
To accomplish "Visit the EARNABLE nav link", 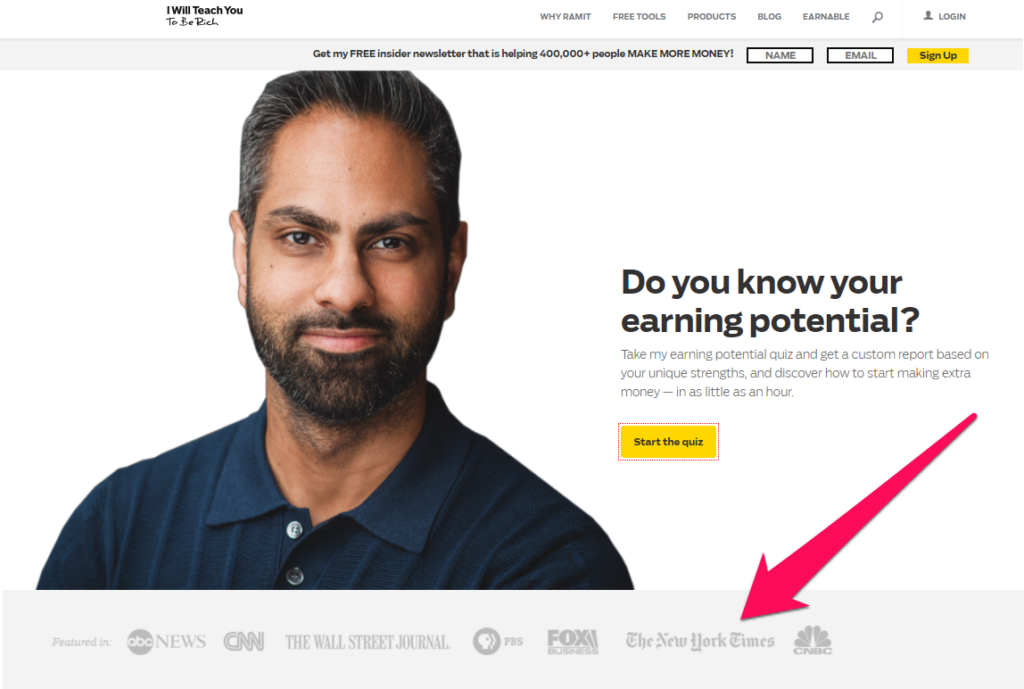I will [x=826, y=16].
